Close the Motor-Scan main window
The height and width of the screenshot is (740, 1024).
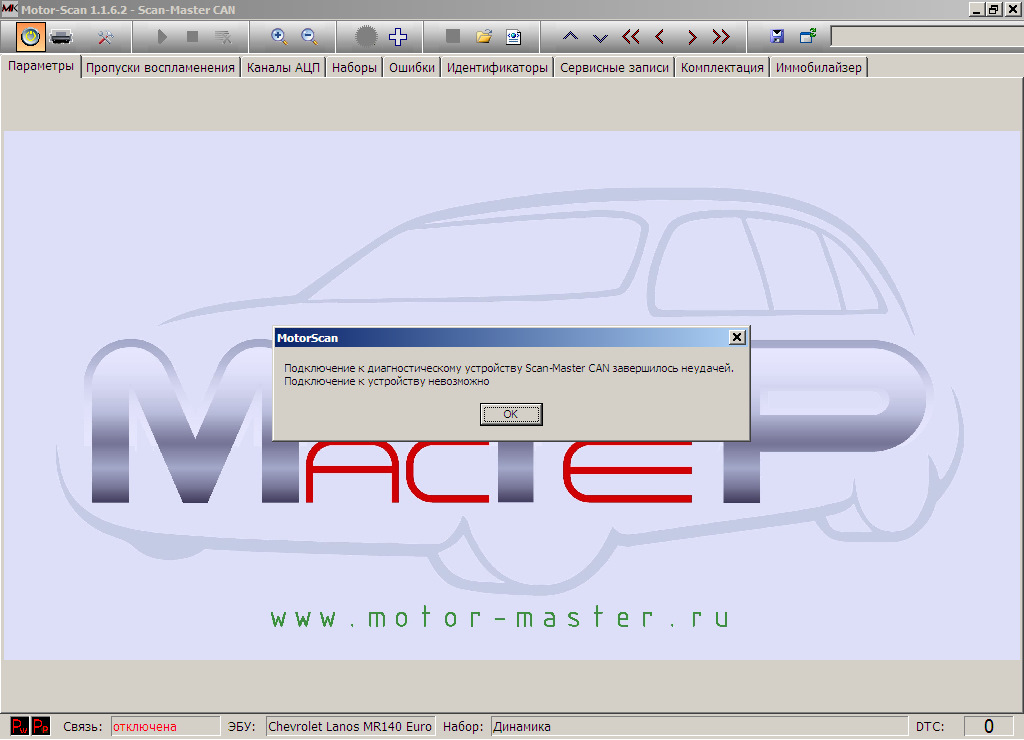[x=1013, y=9]
